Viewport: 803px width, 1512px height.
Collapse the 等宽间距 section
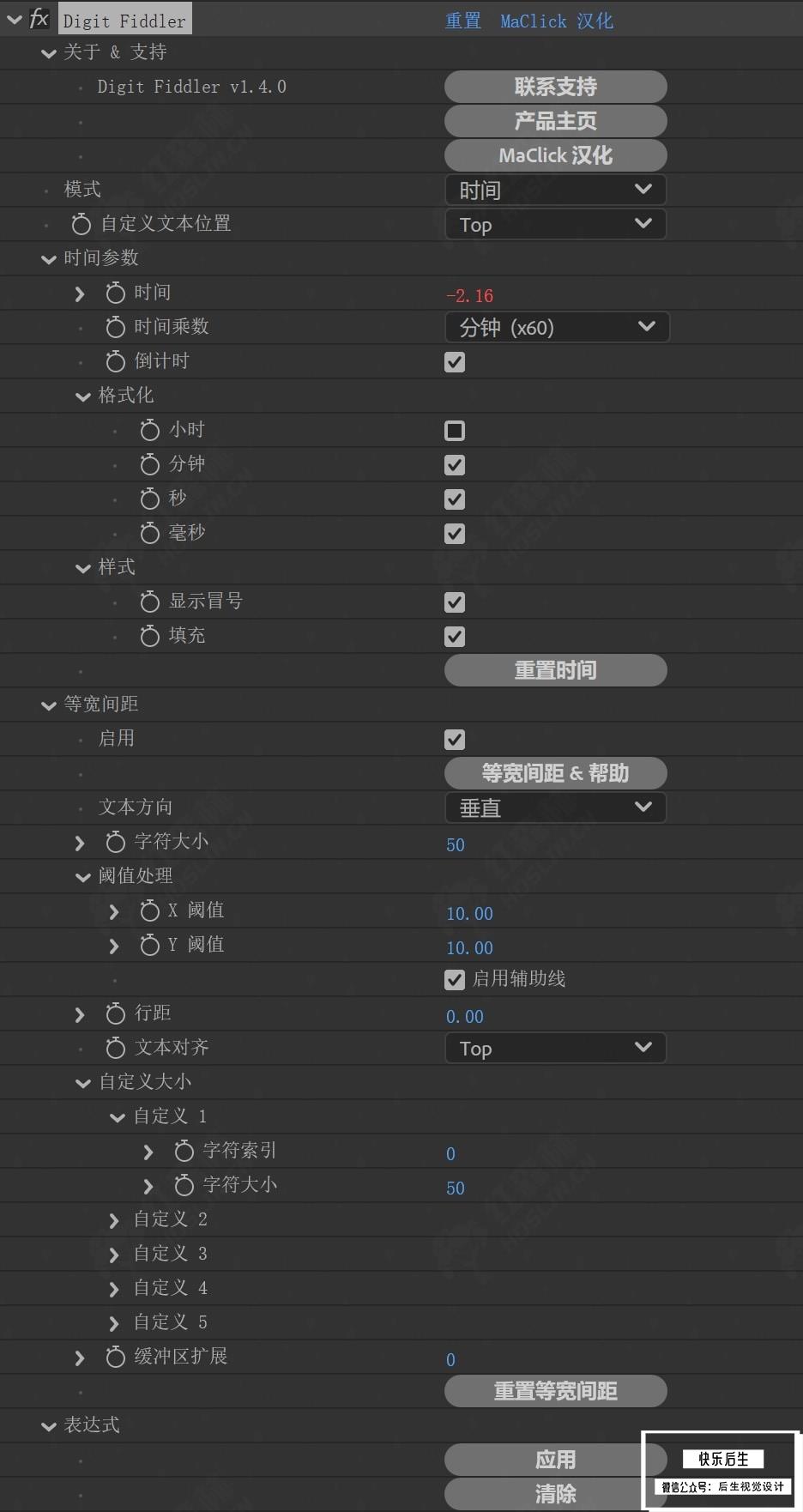click(x=49, y=705)
